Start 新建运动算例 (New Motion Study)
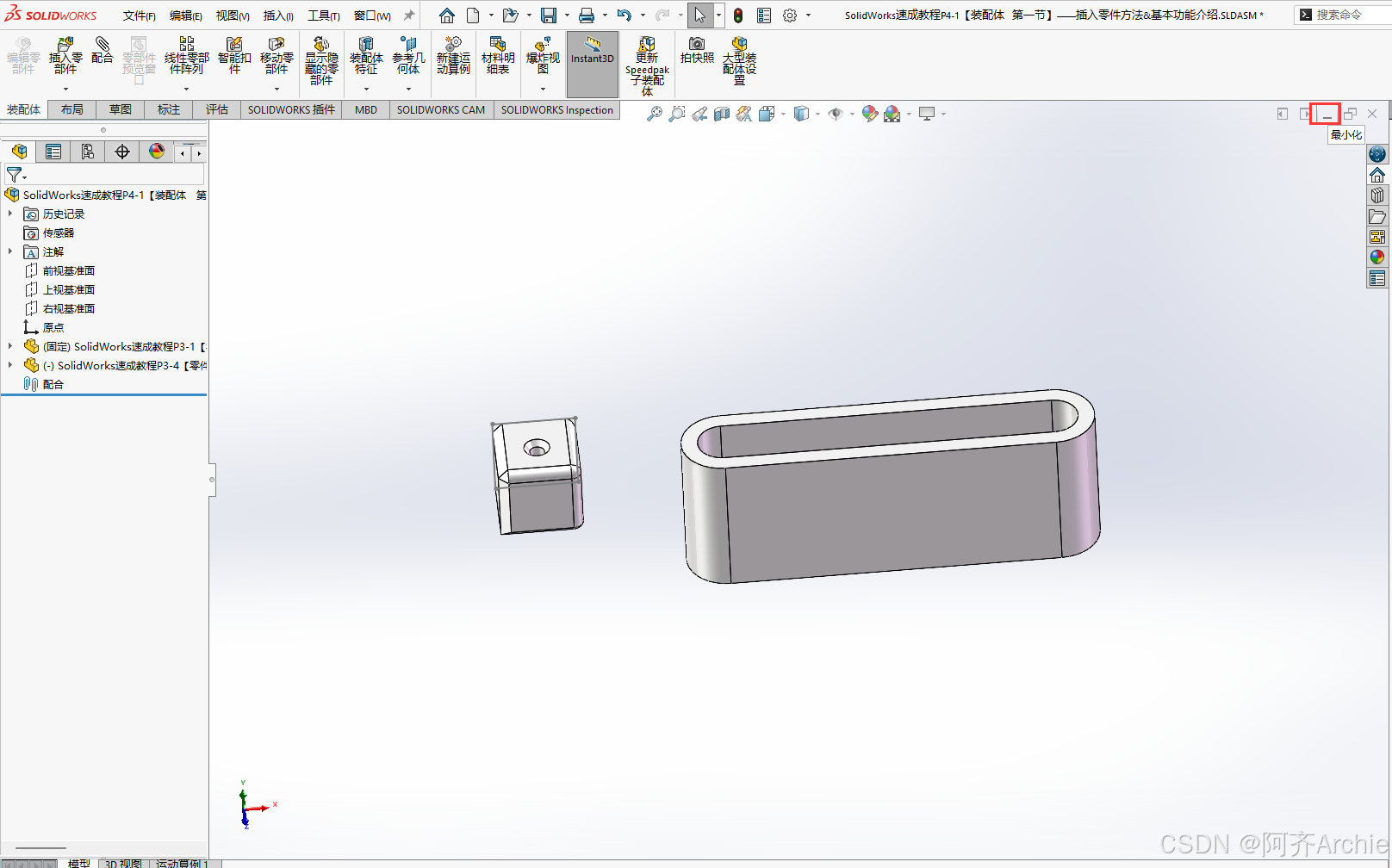 click(x=453, y=55)
